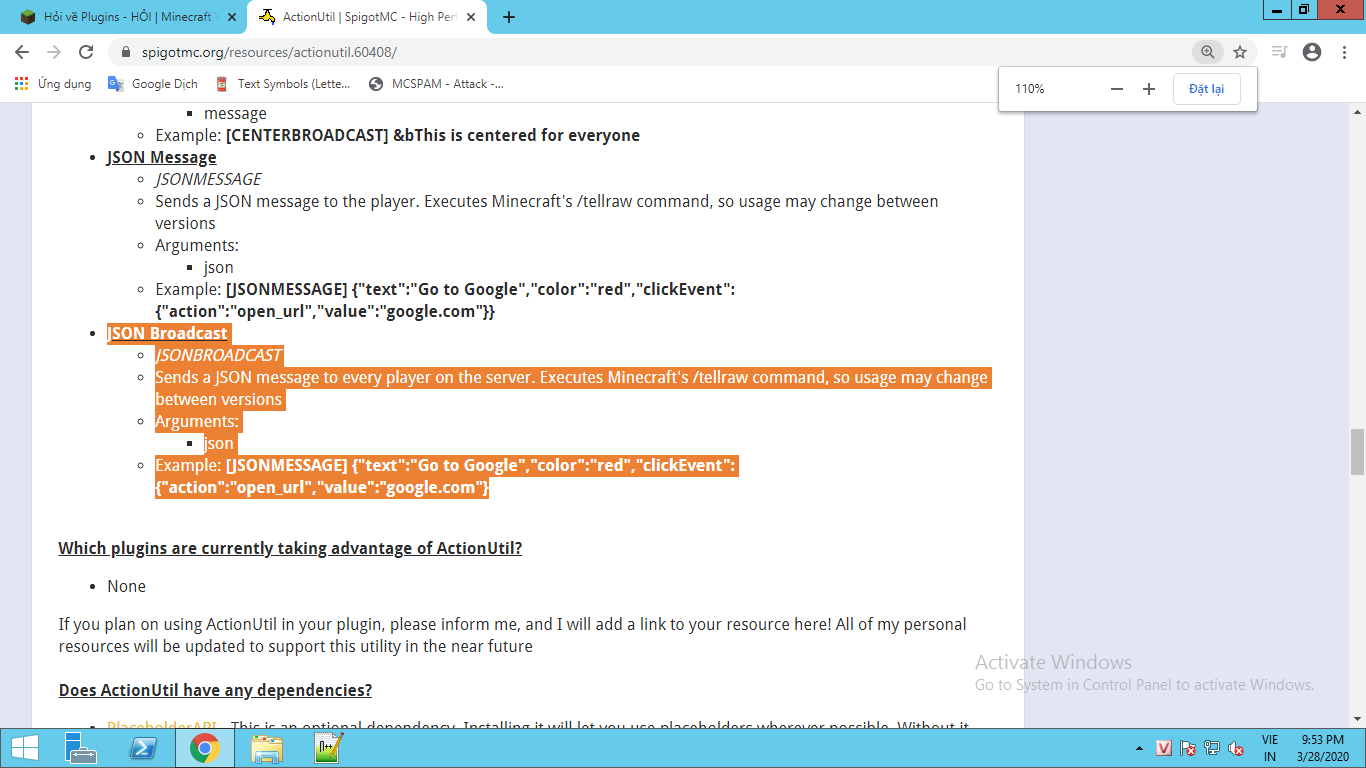Viewport: 1366px width, 768px height.
Task: Open the media control icon in toolbar
Action: pyautogui.click(x=1280, y=52)
